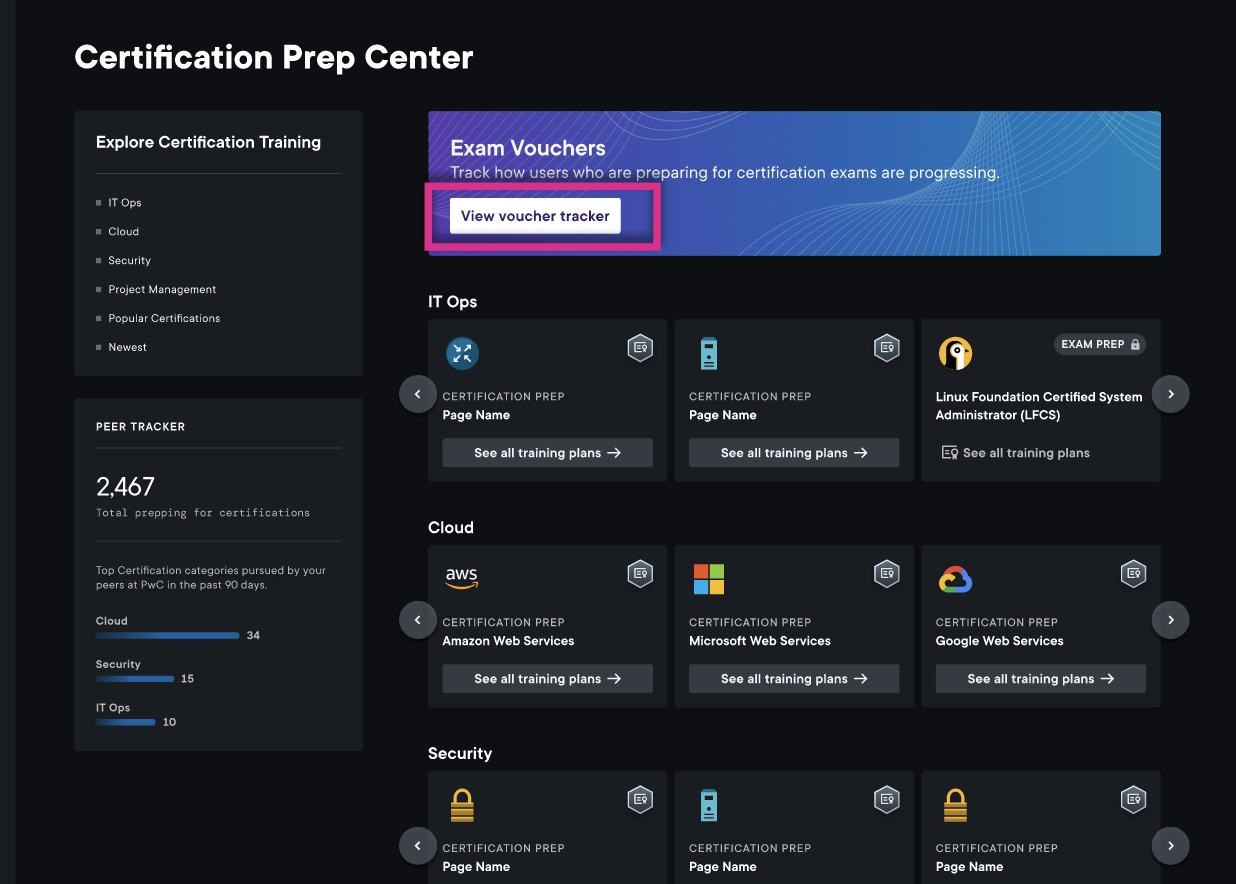Click the 2,467 total prepping count
The image size is (1236, 884).
point(125,487)
